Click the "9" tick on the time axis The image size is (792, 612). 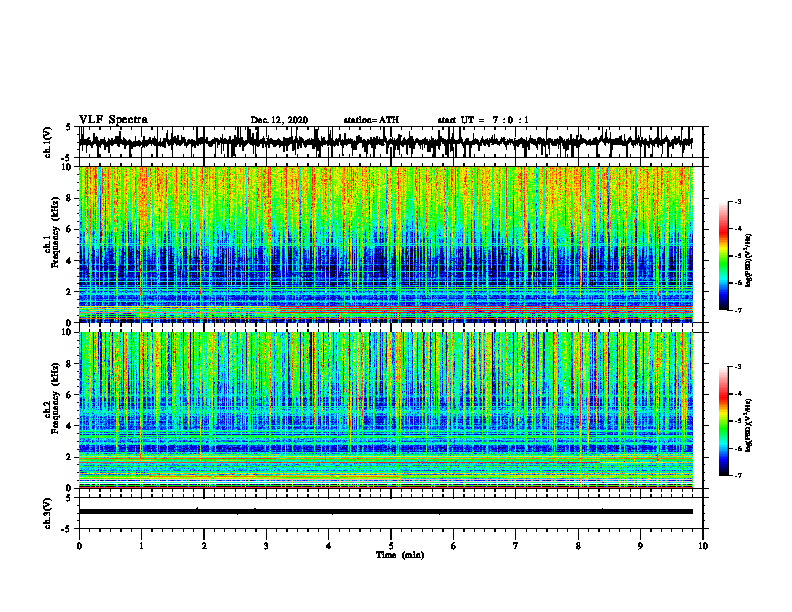pyautogui.click(x=640, y=546)
